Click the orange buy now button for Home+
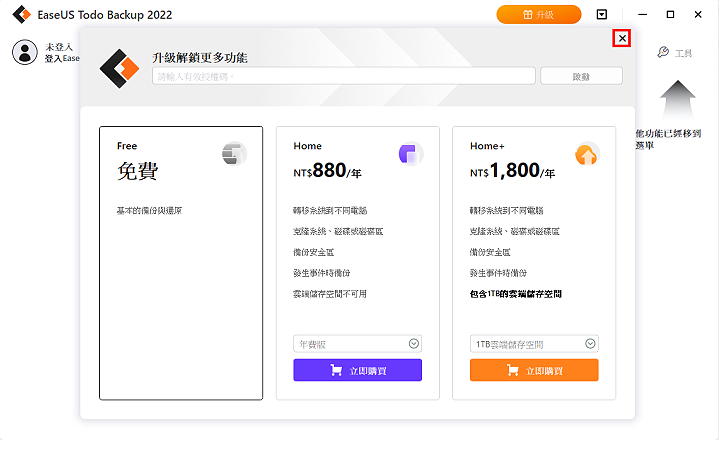The image size is (720, 449). pyautogui.click(x=534, y=370)
